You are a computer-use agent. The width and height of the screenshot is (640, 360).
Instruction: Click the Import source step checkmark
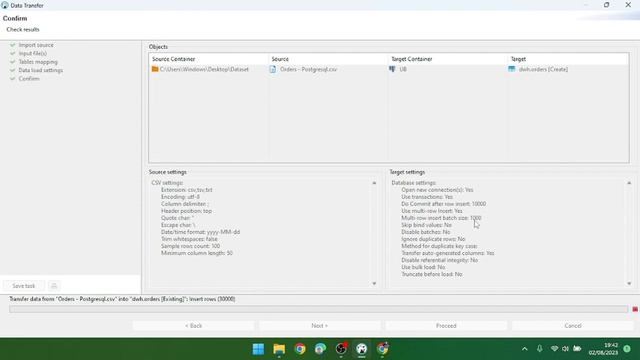[13, 45]
